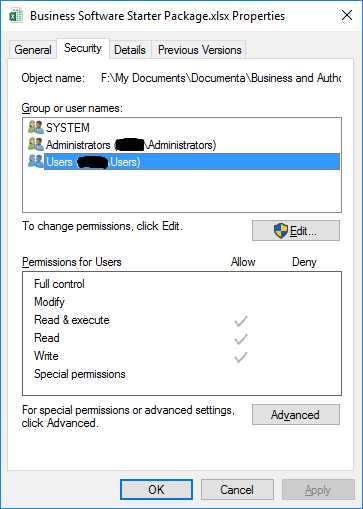This screenshot has height=509, width=363.
Task: Cancel the Properties dialog
Action: click(x=237, y=489)
